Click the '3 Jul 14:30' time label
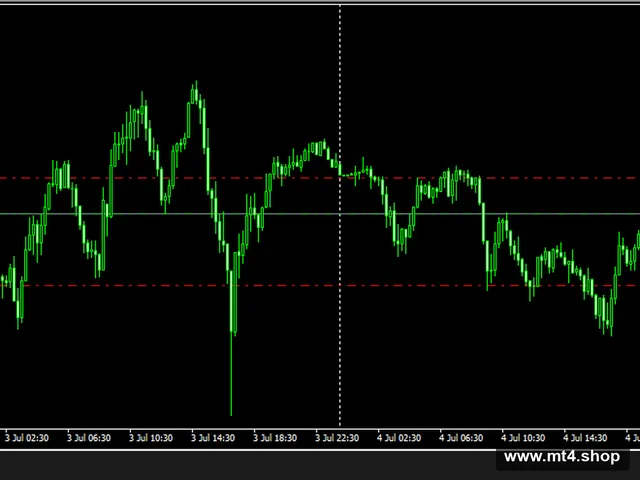640x480 pixels. click(213, 438)
